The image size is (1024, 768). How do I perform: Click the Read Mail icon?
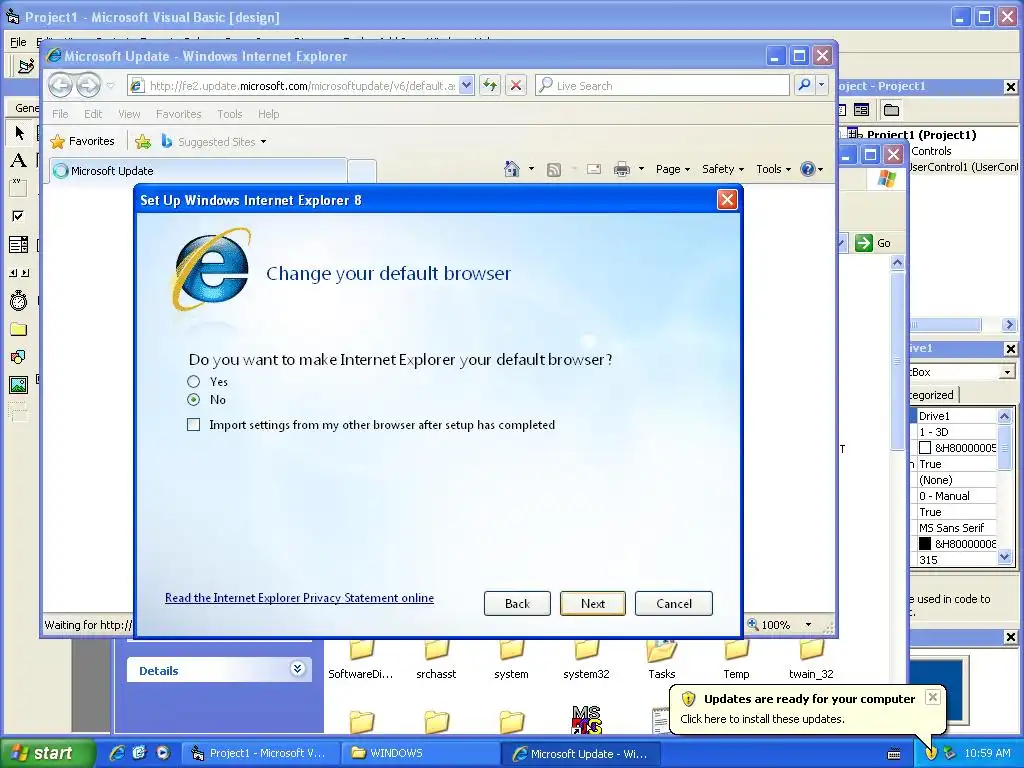tap(594, 169)
